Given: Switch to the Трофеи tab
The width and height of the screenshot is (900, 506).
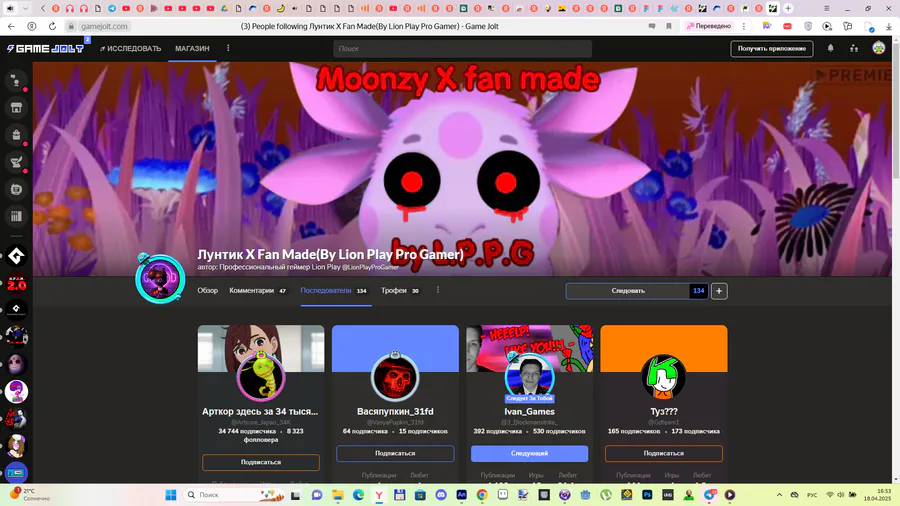Looking at the screenshot, I should pos(400,290).
